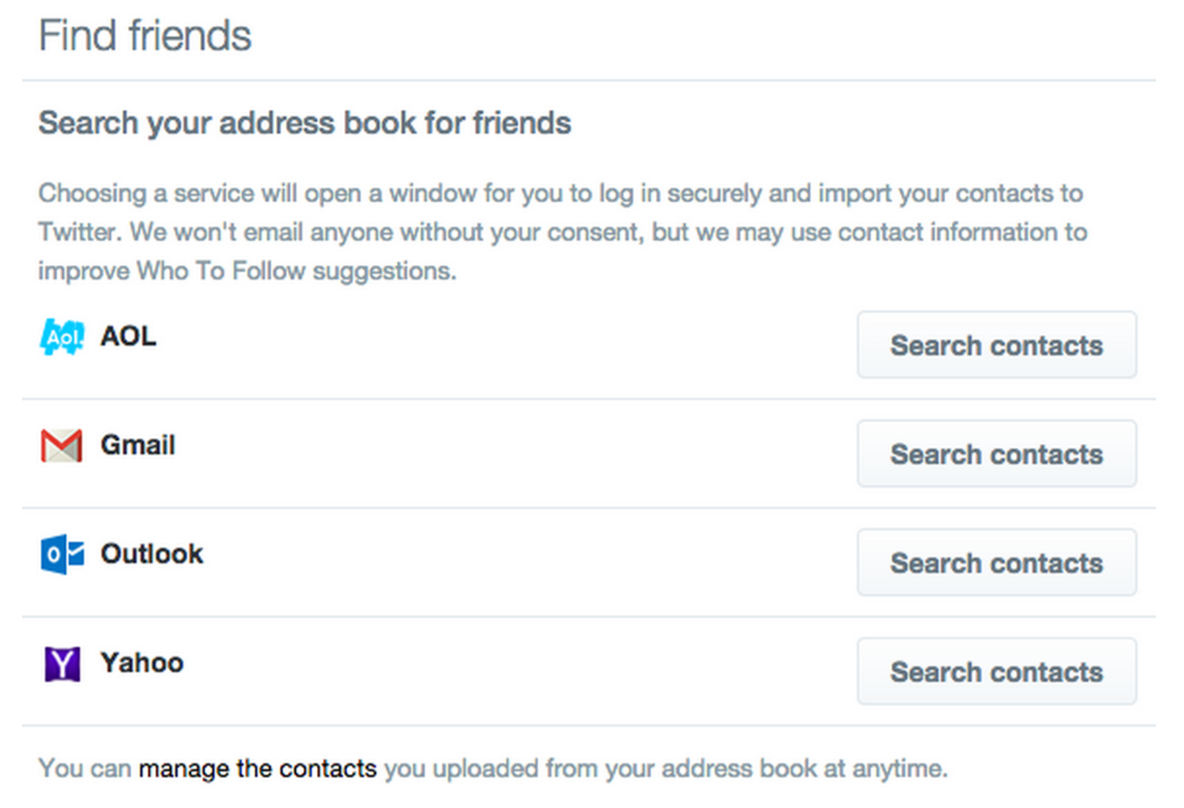Search contacts from AOL
1184x808 pixels.
996,345
